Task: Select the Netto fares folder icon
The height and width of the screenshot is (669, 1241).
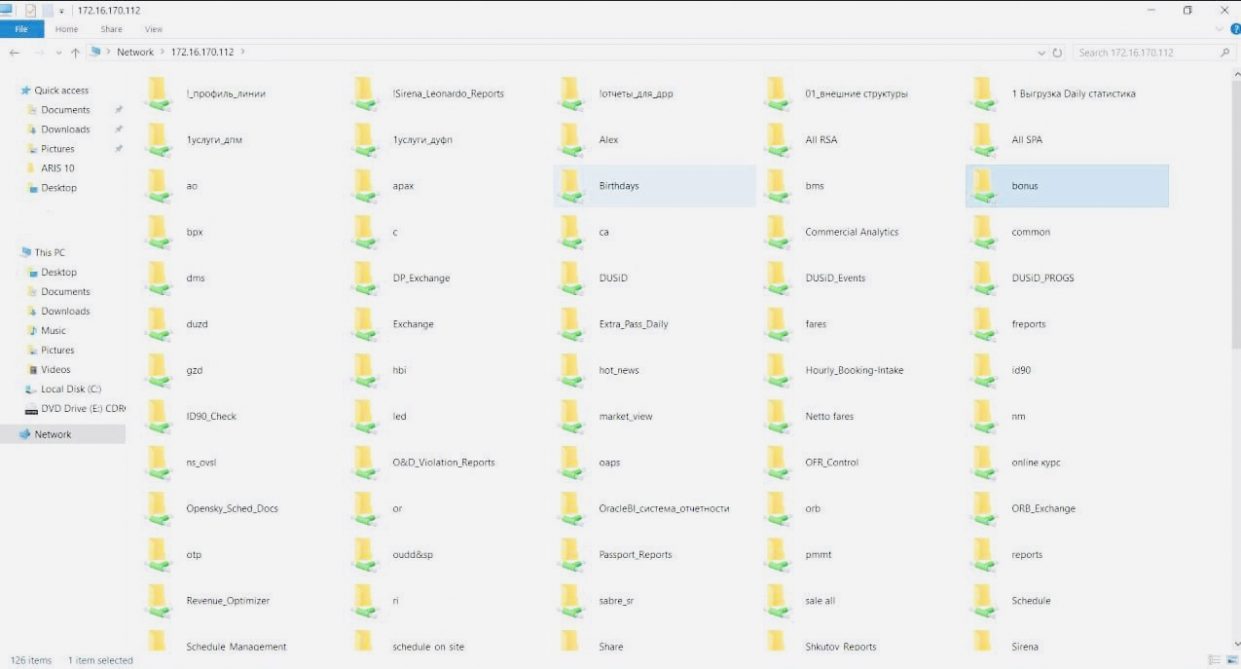Action: pyautogui.click(x=777, y=416)
